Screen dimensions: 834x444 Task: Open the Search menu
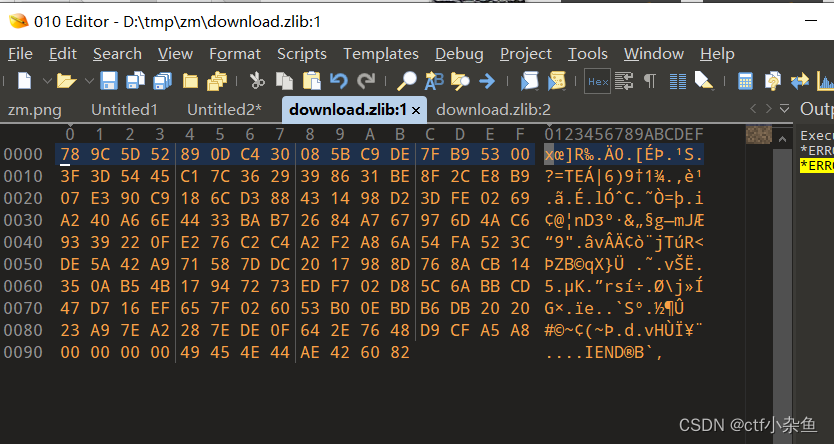tap(117, 54)
